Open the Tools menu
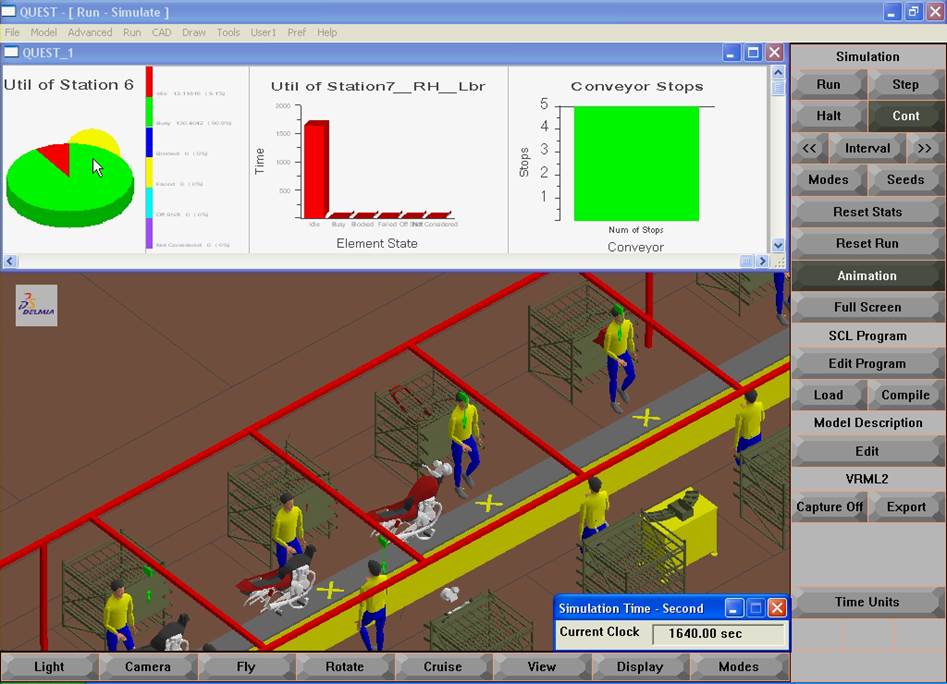 (x=228, y=33)
